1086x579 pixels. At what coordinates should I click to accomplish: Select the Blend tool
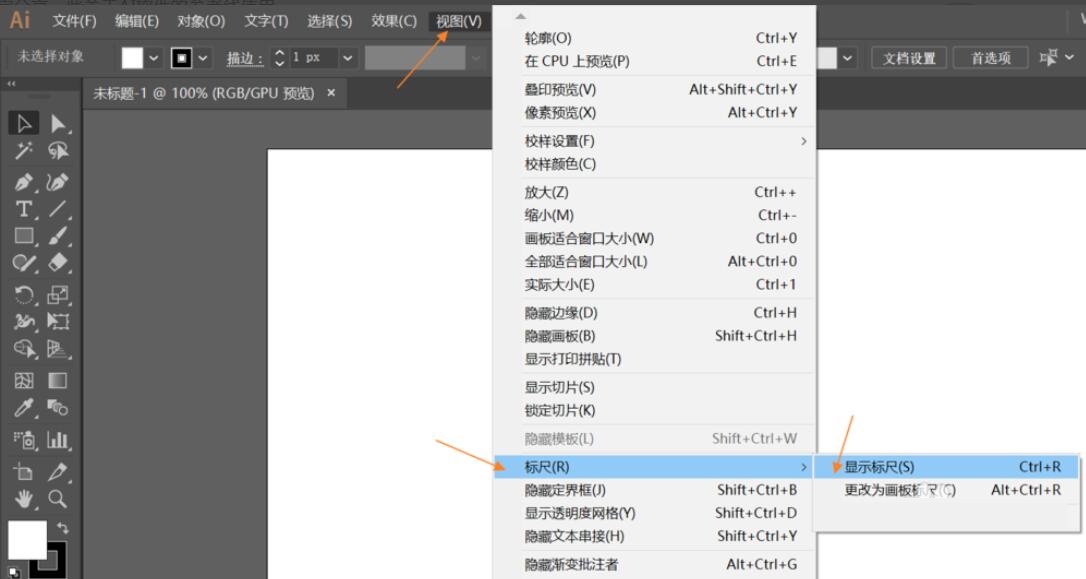point(57,407)
